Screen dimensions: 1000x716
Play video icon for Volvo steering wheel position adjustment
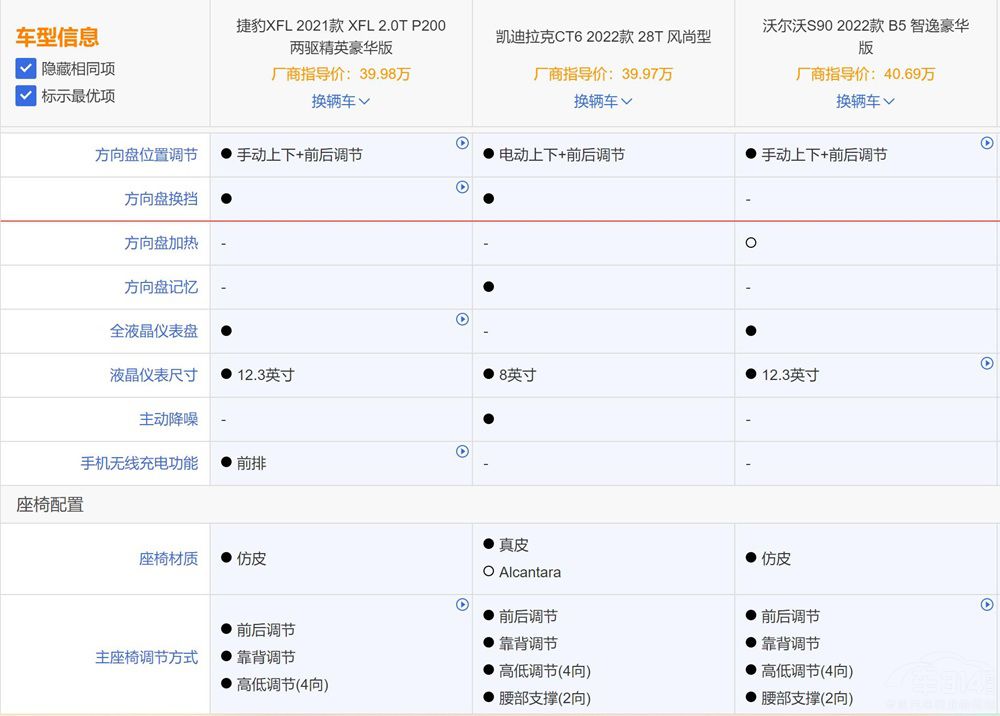987,143
